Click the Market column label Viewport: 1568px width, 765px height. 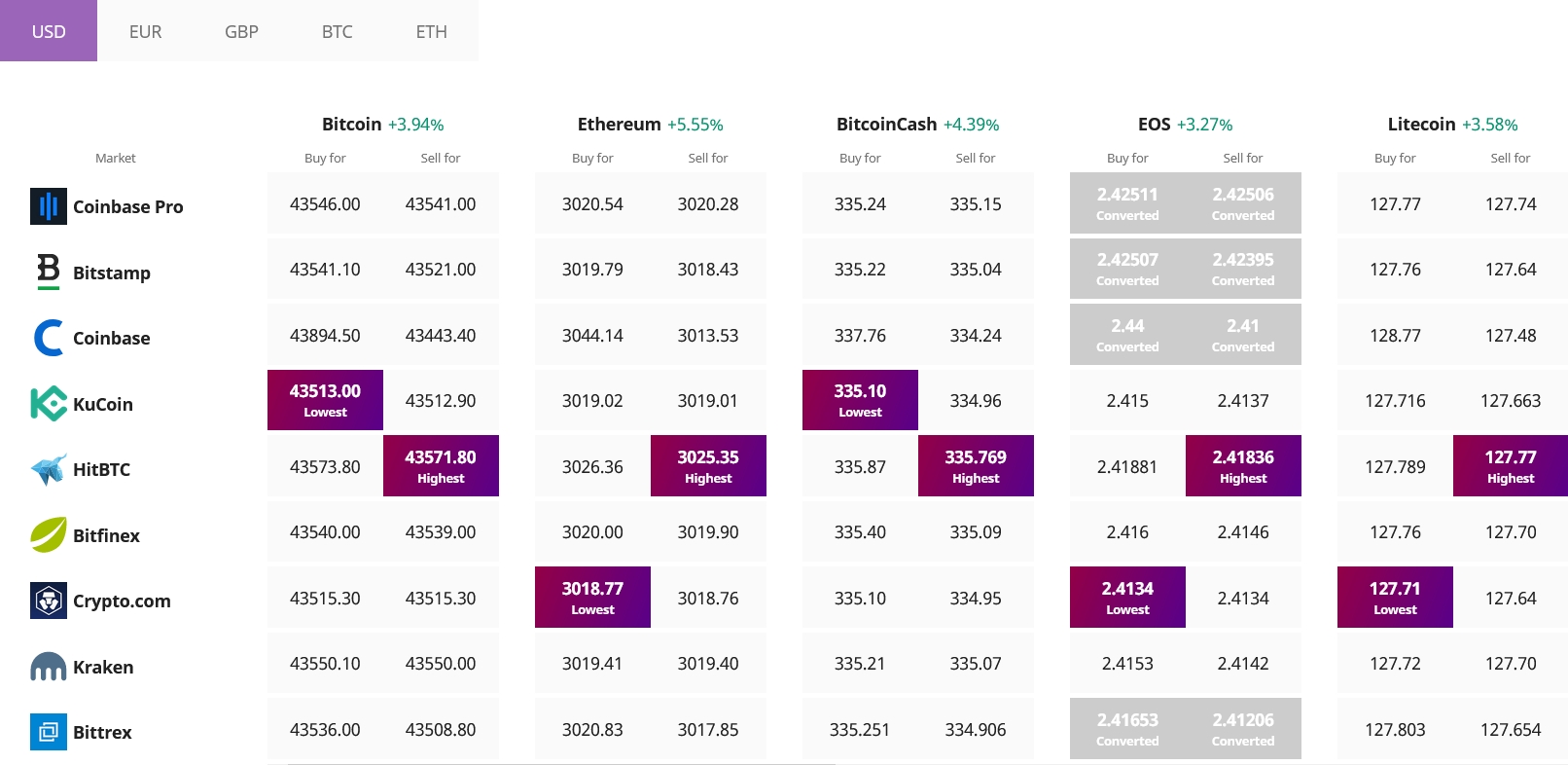pyautogui.click(x=116, y=158)
